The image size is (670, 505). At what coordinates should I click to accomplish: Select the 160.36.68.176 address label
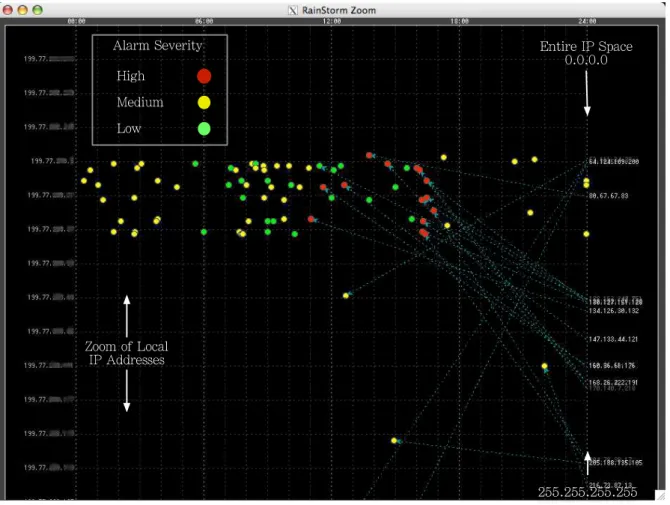point(612,366)
